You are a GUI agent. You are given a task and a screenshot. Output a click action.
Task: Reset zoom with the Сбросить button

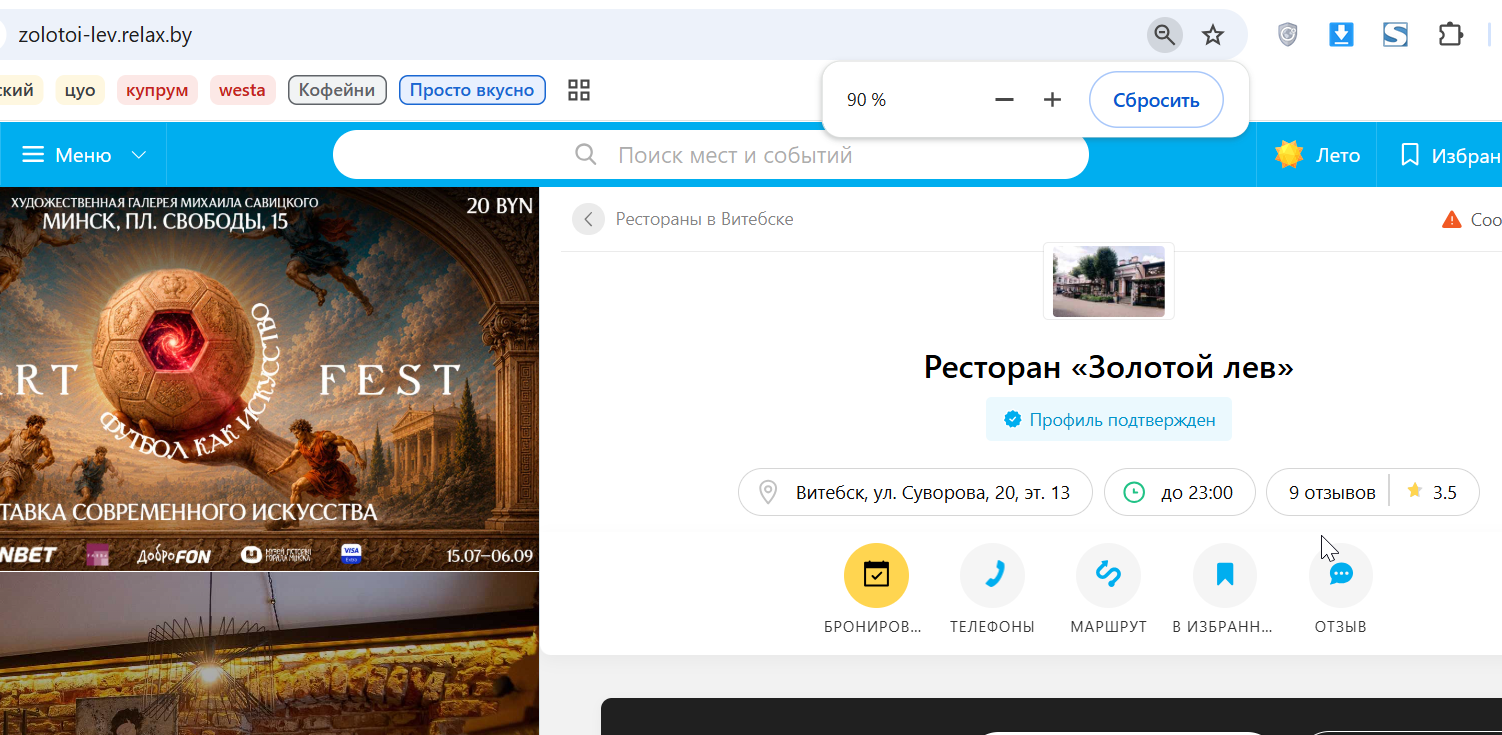(1156, 100)
